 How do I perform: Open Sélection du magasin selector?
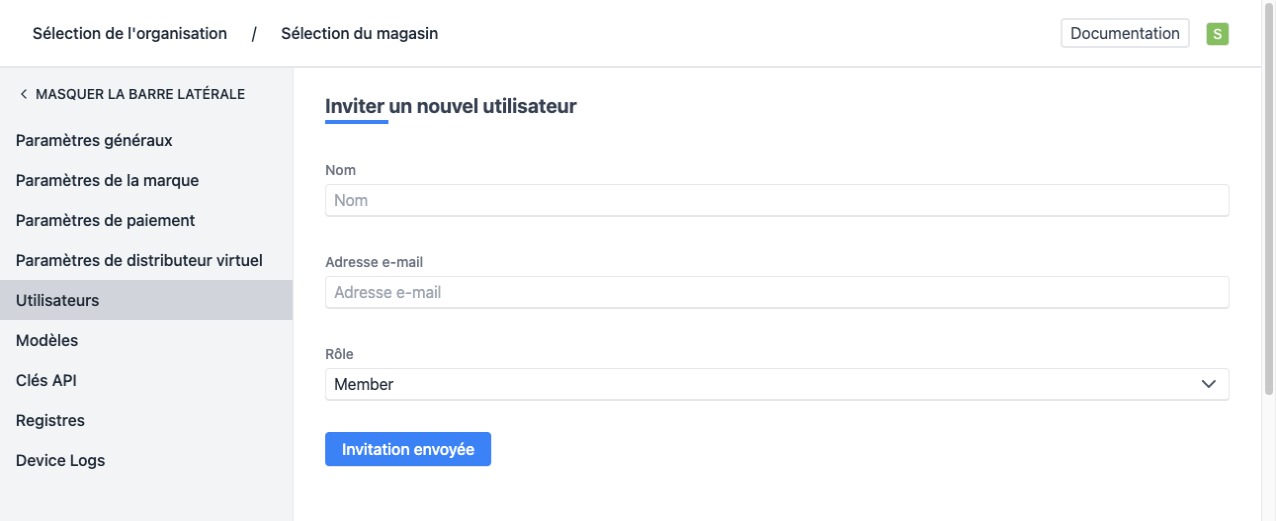pyautogui.click(x=359, y=33)
